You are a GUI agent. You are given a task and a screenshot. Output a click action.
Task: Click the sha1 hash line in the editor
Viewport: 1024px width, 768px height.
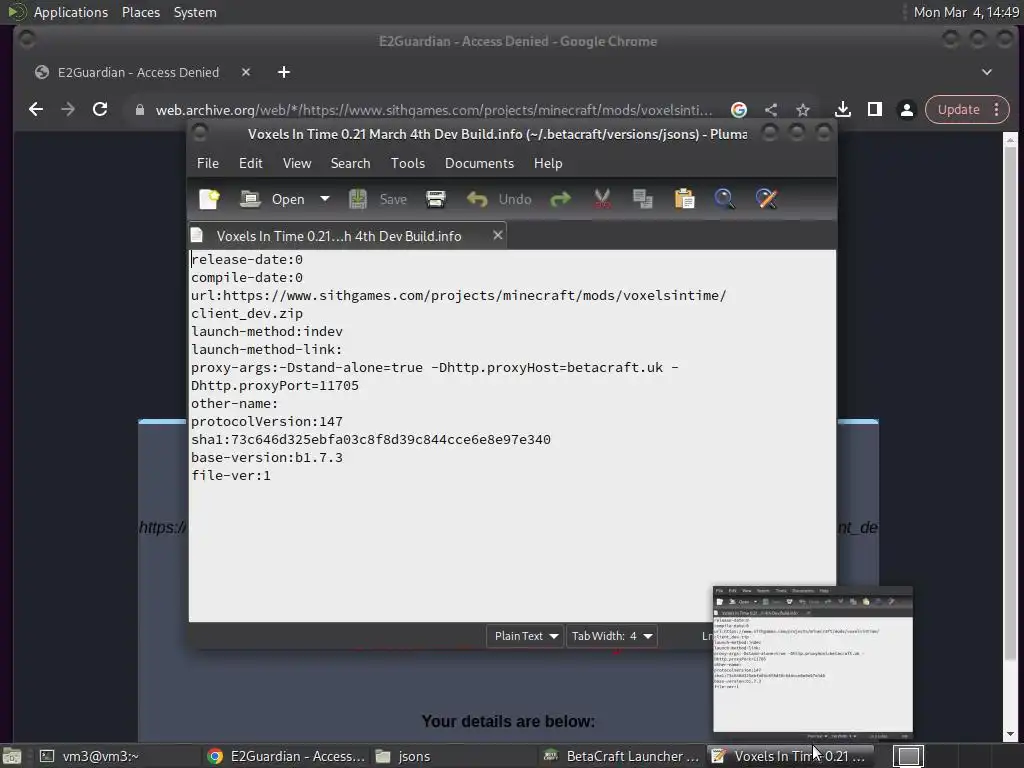point(370,440)
